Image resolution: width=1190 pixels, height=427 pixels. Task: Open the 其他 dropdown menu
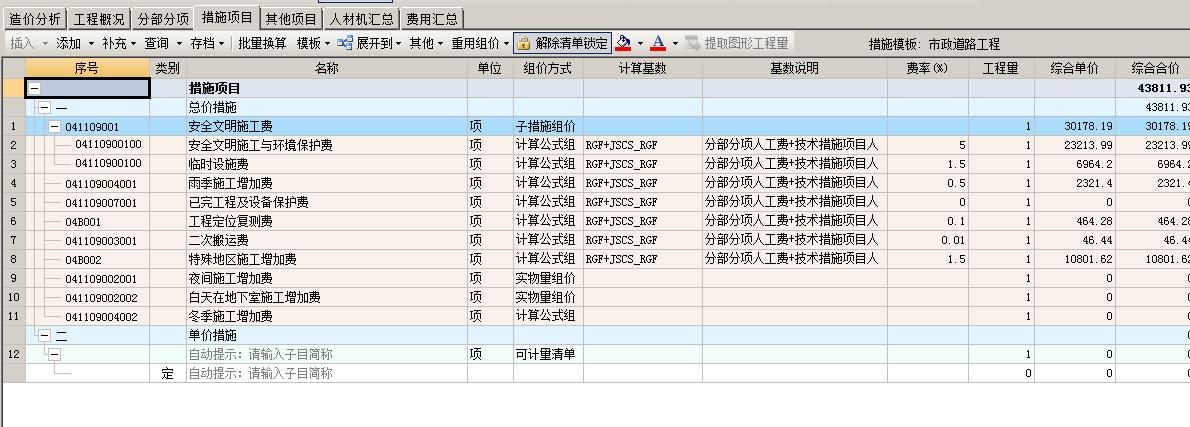(427, 43)
